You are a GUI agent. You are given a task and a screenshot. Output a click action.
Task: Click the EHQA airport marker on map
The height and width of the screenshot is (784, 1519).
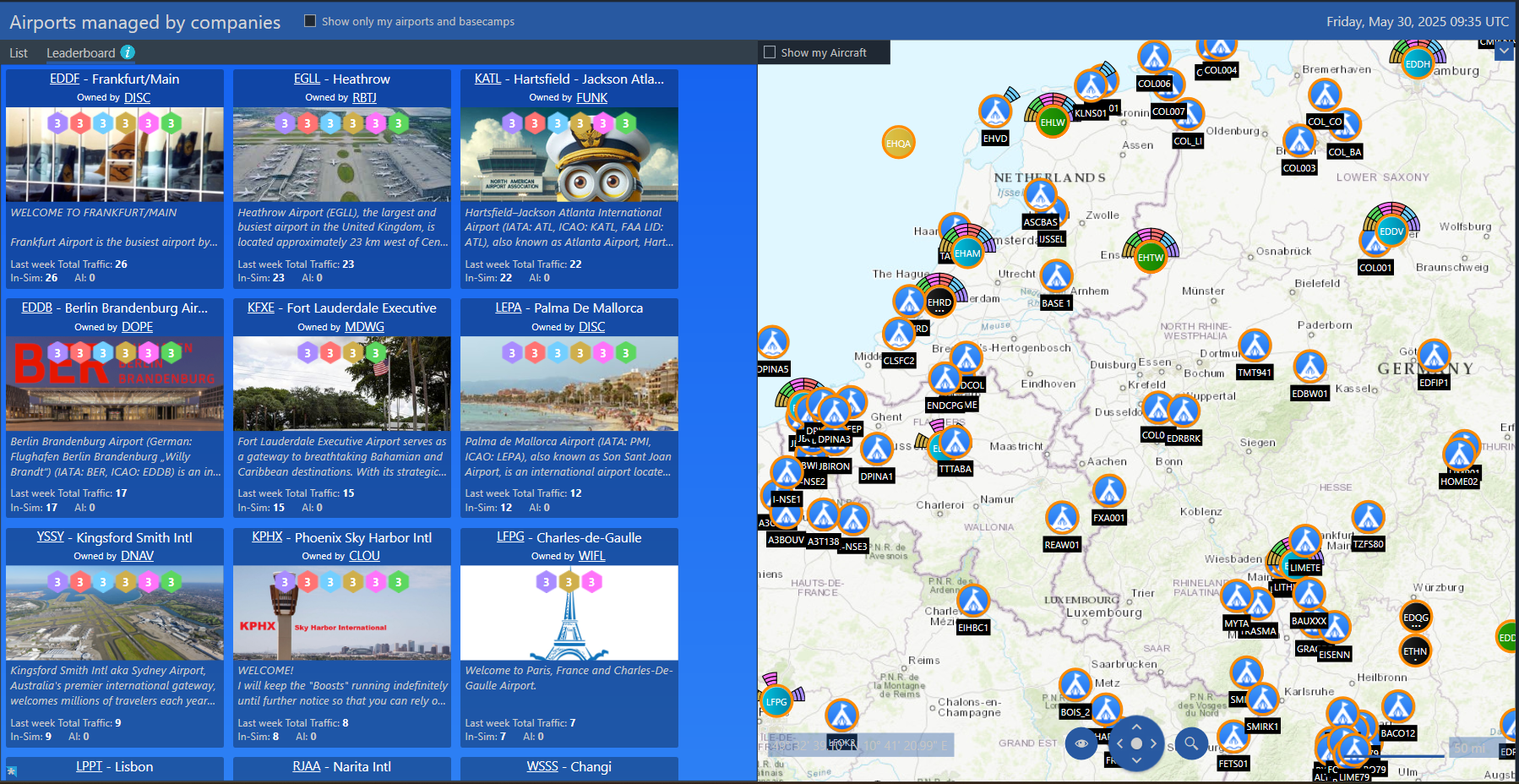pos(898,144)
